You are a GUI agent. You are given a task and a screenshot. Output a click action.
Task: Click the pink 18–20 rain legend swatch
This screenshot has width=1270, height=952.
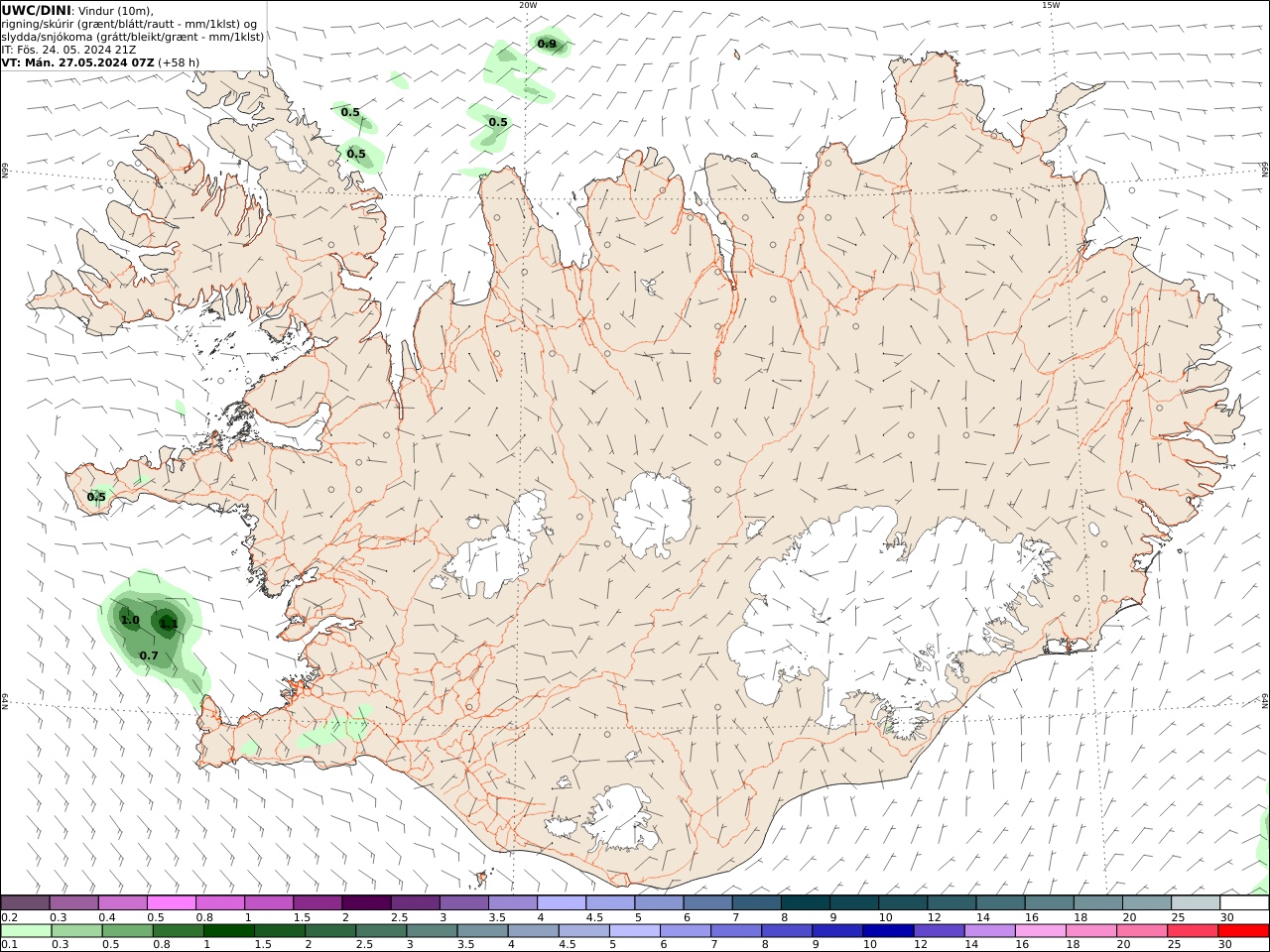tap(1091, 931)
